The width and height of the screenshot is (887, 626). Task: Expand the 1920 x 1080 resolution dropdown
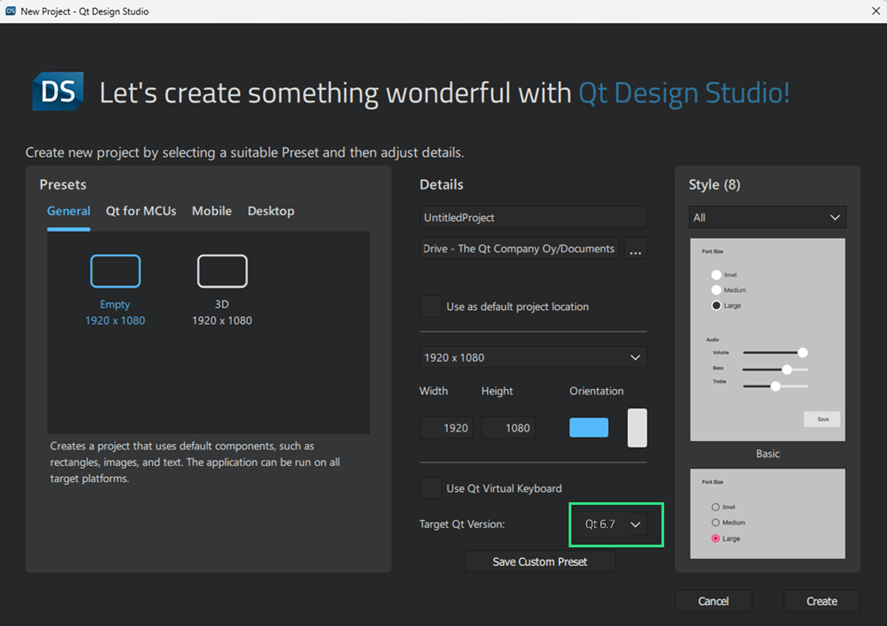point(533,357)
